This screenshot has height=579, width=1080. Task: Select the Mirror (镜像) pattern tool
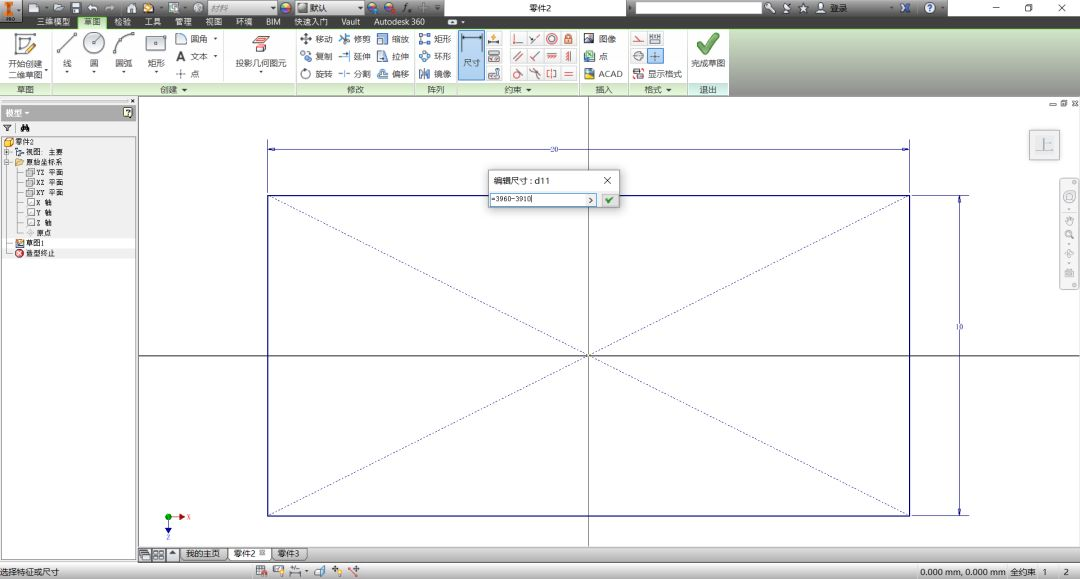pyautogui.click(x=435, y=74)
